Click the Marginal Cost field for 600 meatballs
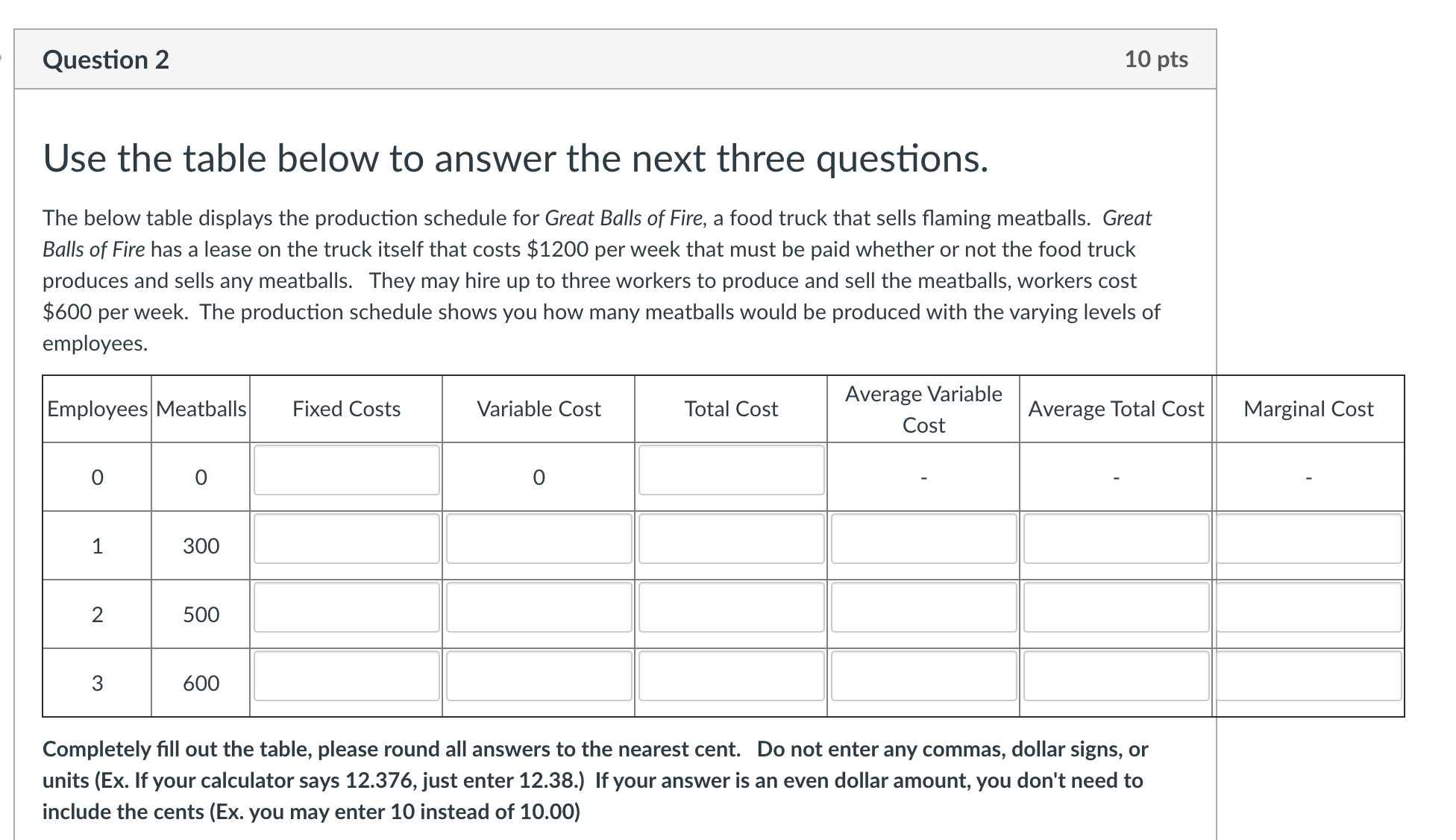Screen dimensions: 1456x840 1310,676
